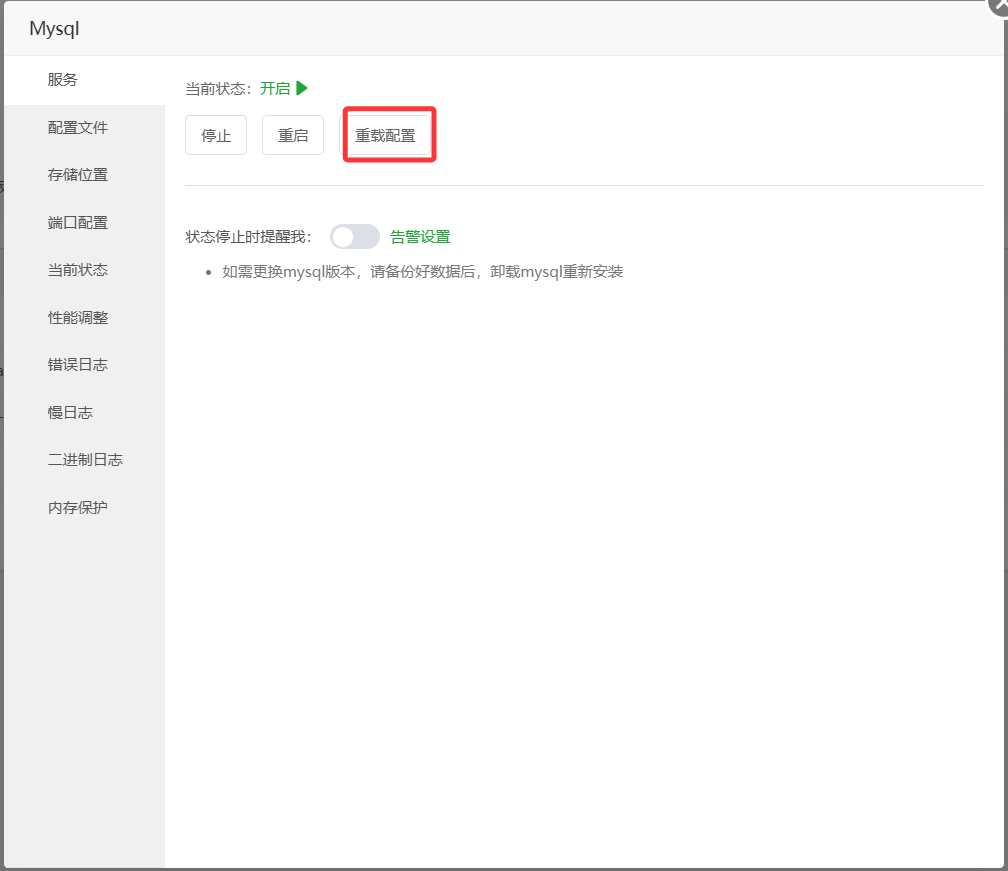The image size is (1008, 871).
Task: Go to the 端口配置 tab
Action: pyautogui.click(x=78, y=223)
